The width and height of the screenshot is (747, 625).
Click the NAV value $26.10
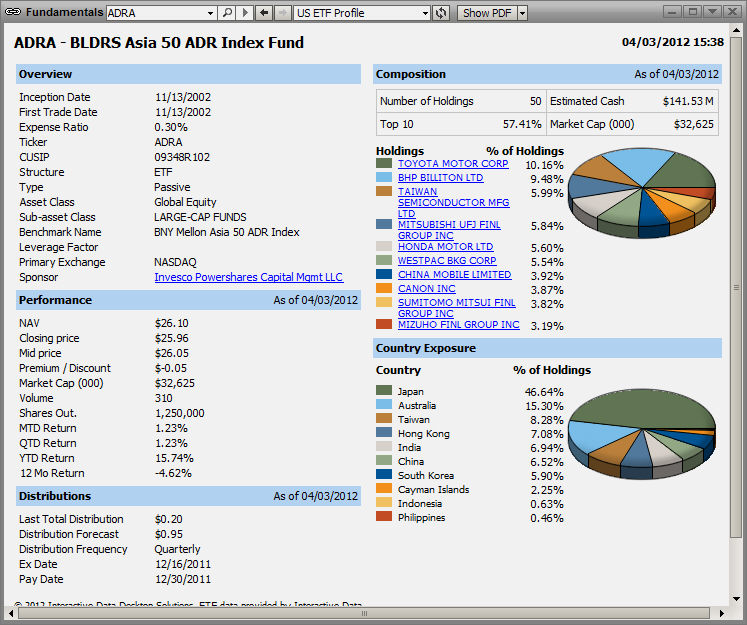coord(172,323)
